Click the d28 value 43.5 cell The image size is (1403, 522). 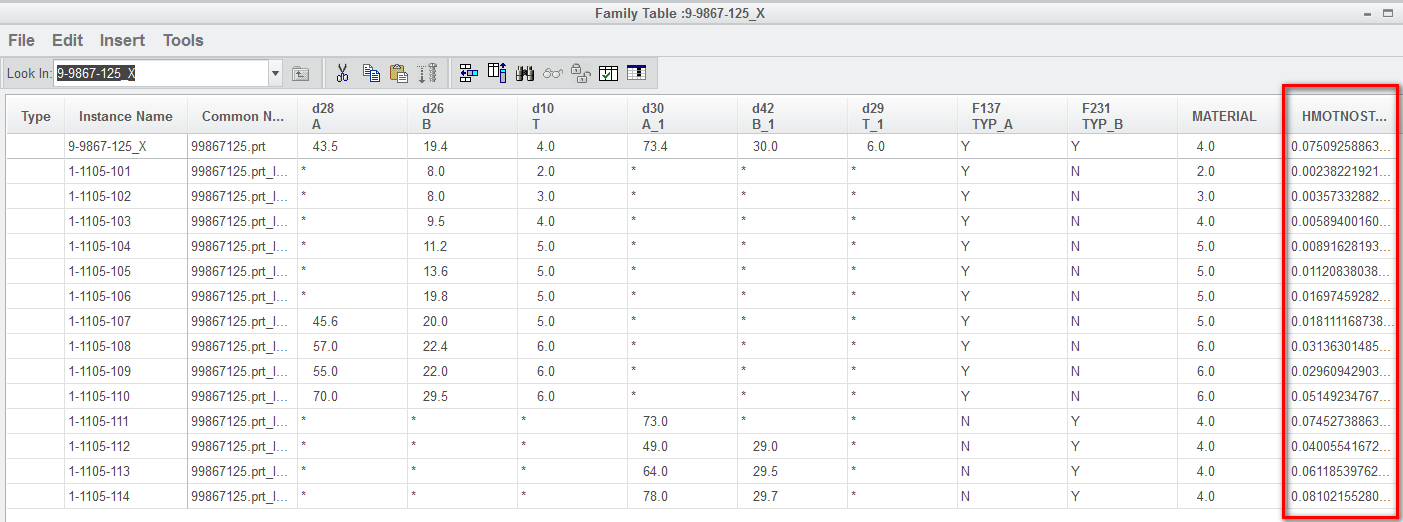352,146
